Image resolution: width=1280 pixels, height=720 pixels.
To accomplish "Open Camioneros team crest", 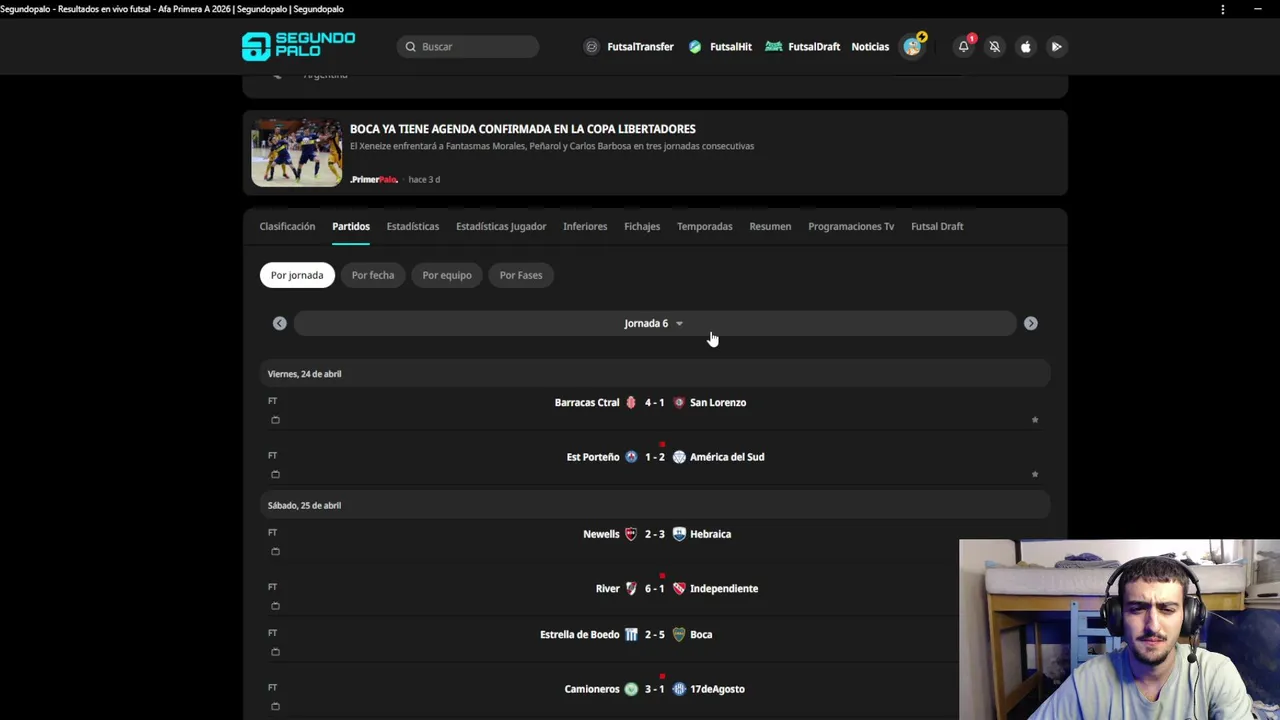I will pos(631,689).
